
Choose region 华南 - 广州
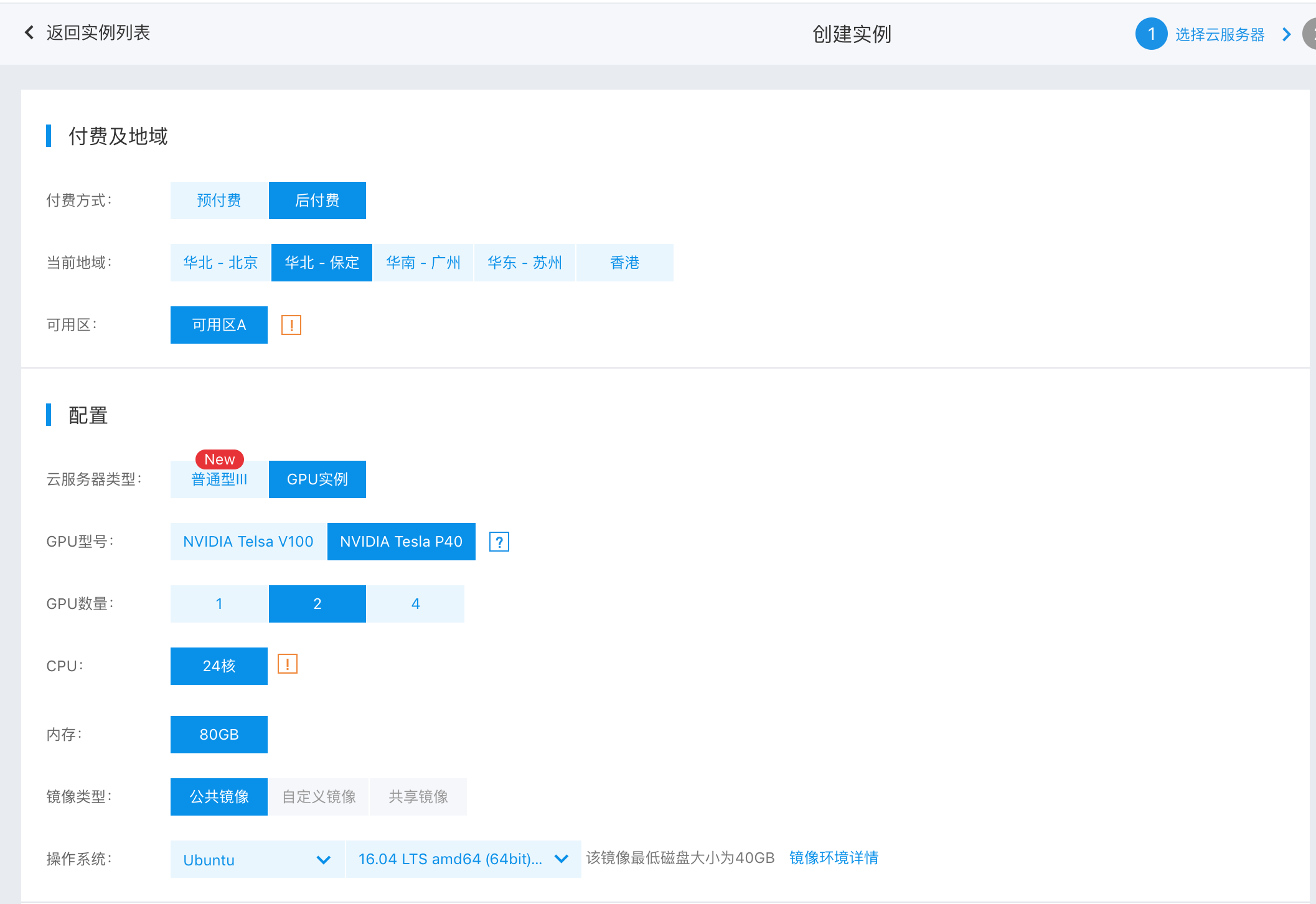click(423, 263)
